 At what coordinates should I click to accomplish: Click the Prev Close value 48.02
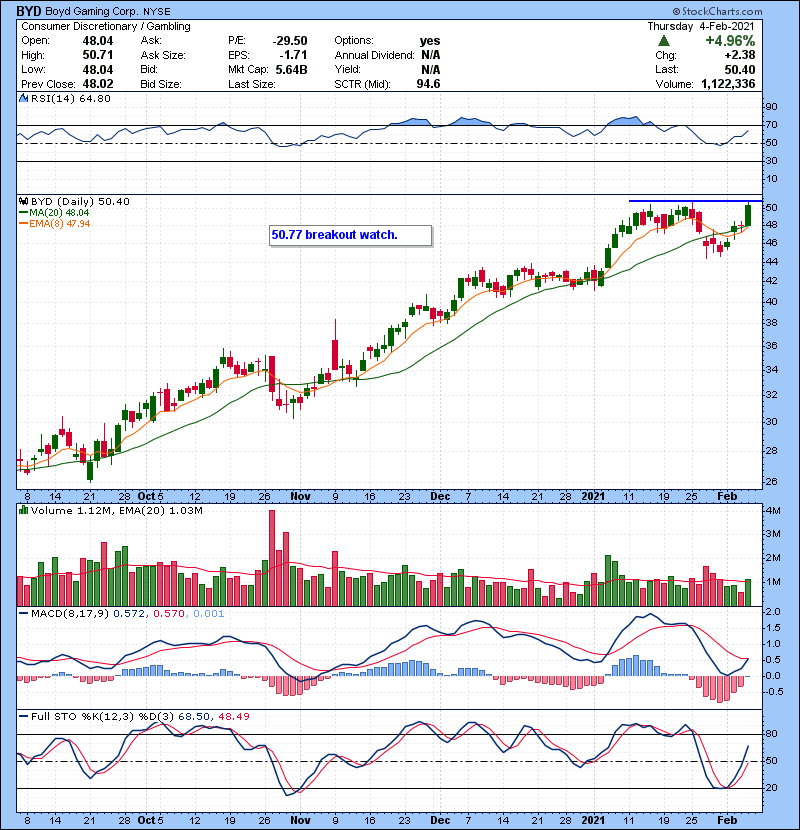pos(98,84)
